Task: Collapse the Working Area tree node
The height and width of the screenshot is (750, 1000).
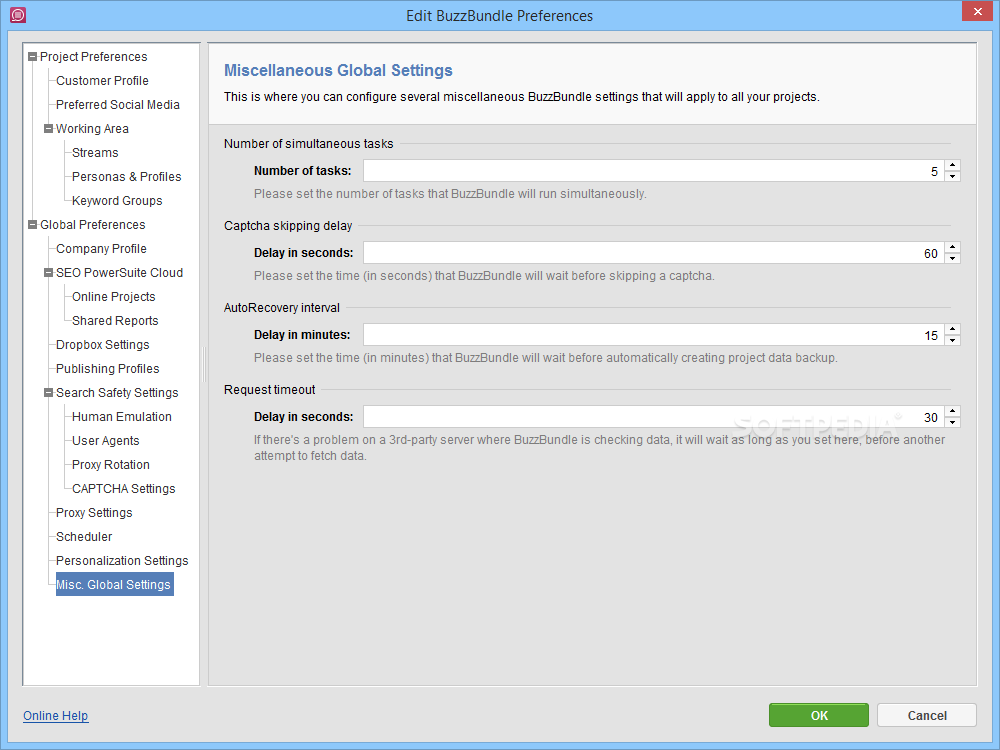Action: pyautogui.click(x=48, y=129)
